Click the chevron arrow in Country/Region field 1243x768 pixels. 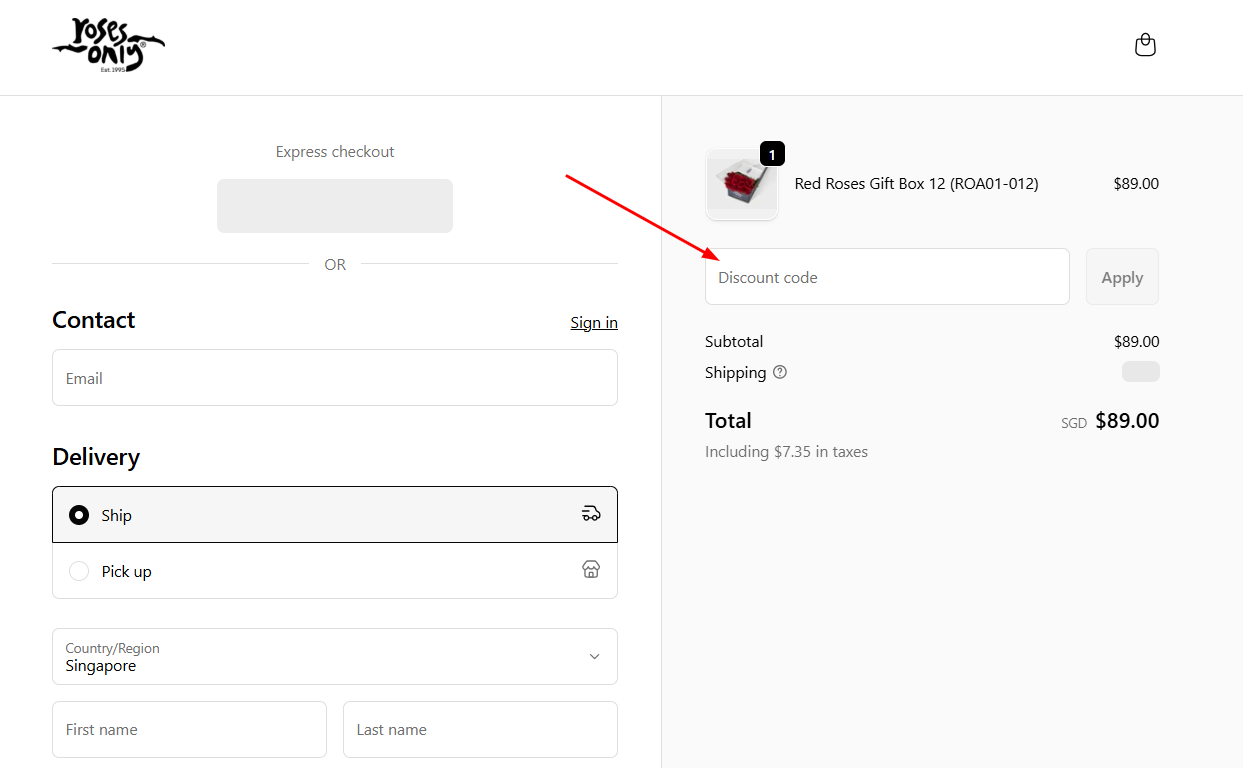pos(594,656)
